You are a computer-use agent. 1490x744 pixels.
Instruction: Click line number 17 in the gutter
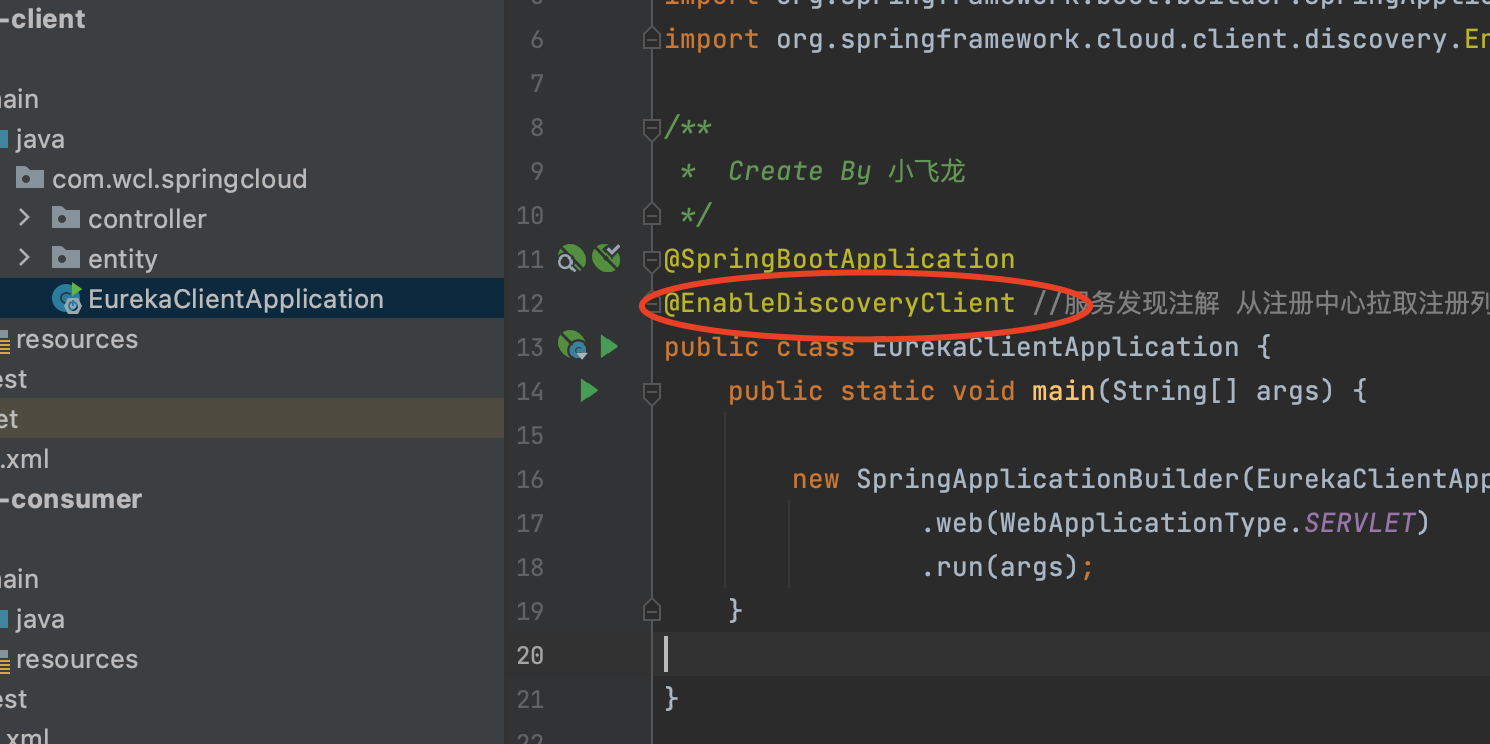pyautogui.click(x=531, y=523)
